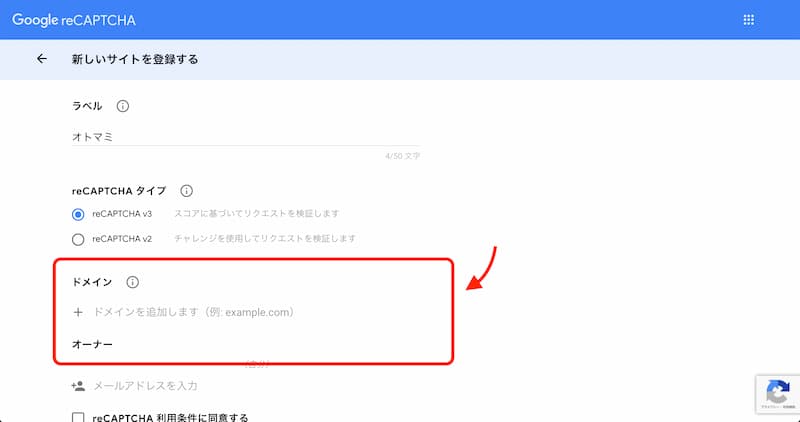The width and height of the screenshot is (800, 422).
Task: Click the ドメイン section label
Action: [x=92, y=282]
